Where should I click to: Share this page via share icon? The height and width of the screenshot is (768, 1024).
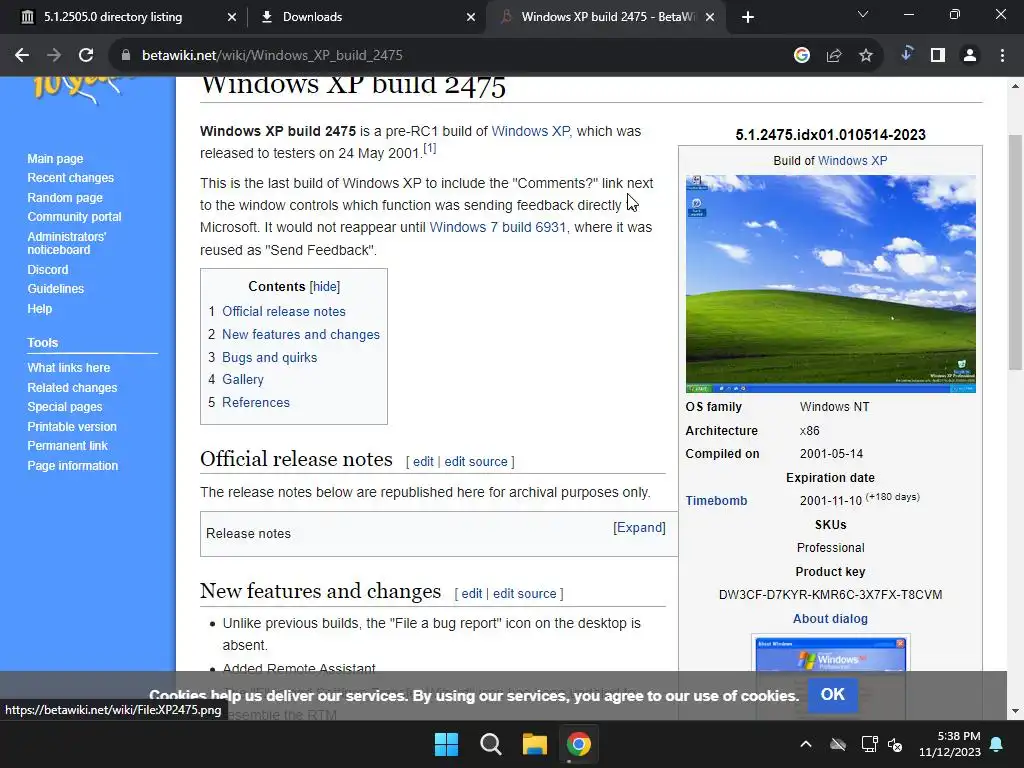[x=834, y=56]
